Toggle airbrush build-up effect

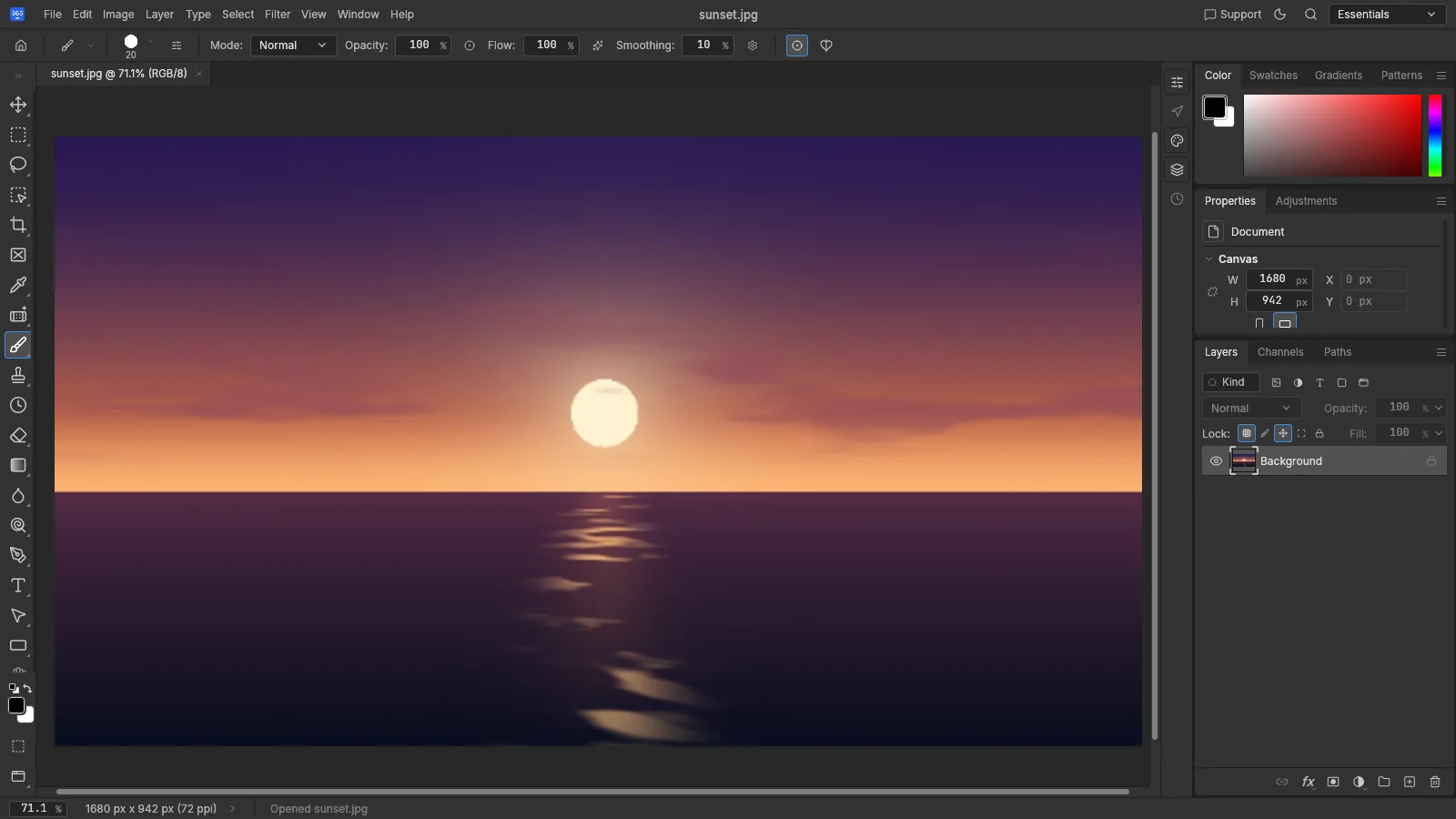(x=598, y=45)
